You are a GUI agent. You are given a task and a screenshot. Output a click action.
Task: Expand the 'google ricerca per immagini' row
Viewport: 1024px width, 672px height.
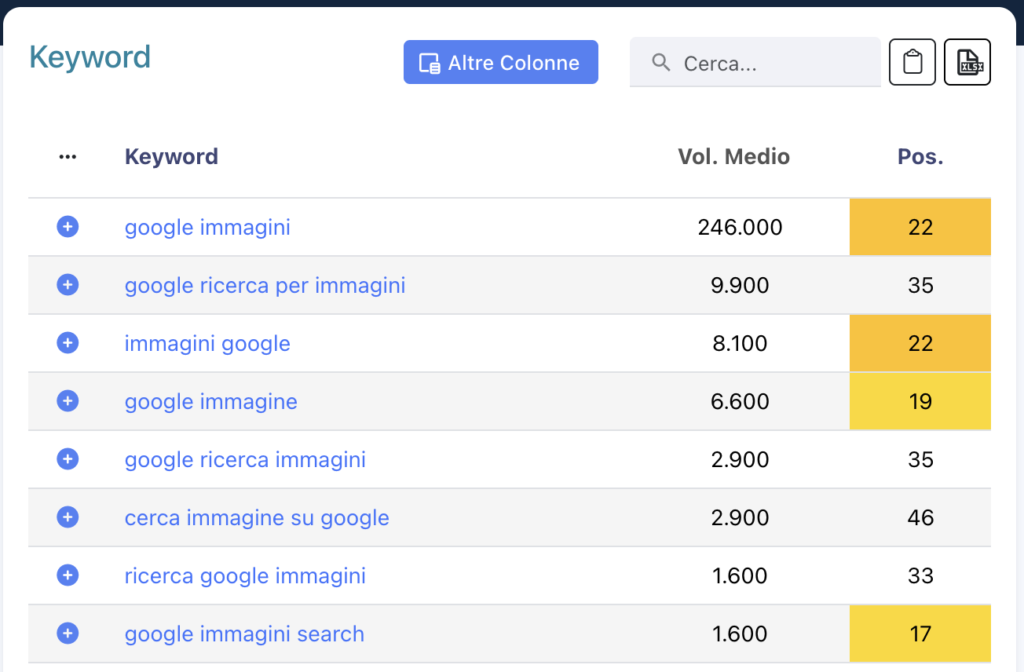click(x=67, y=285)
